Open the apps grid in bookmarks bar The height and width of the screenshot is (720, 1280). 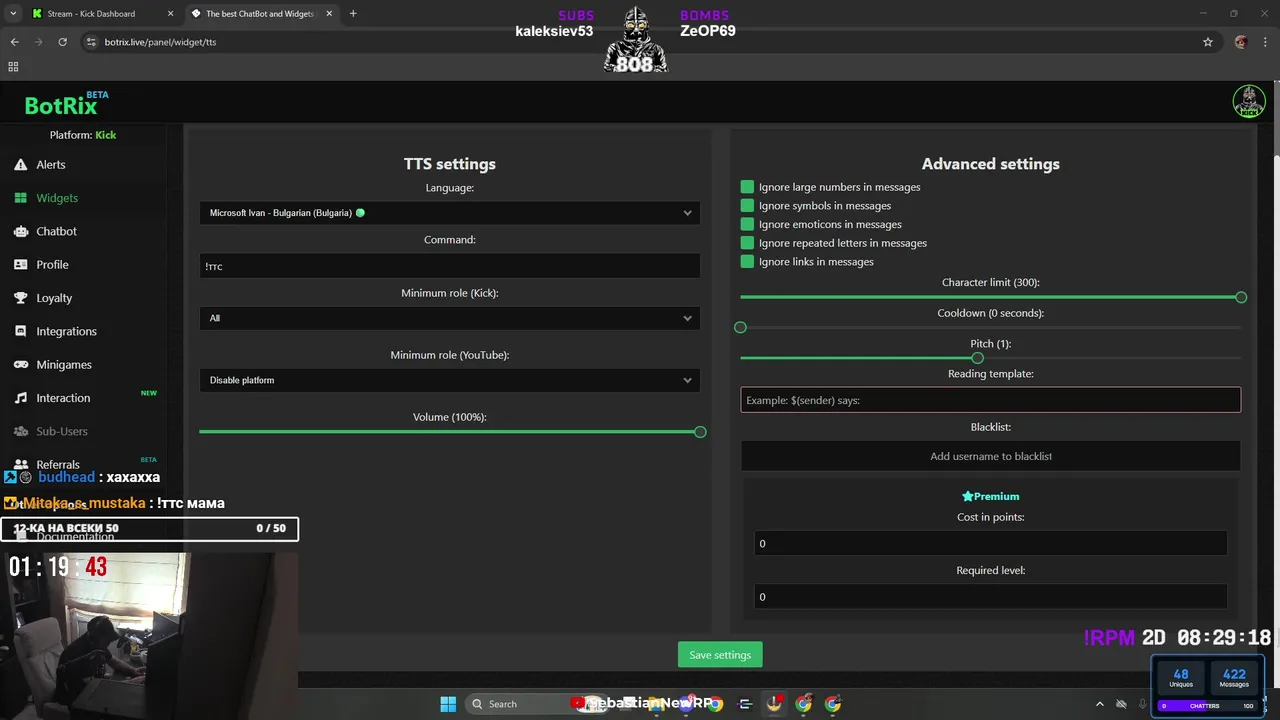(13, 67)
